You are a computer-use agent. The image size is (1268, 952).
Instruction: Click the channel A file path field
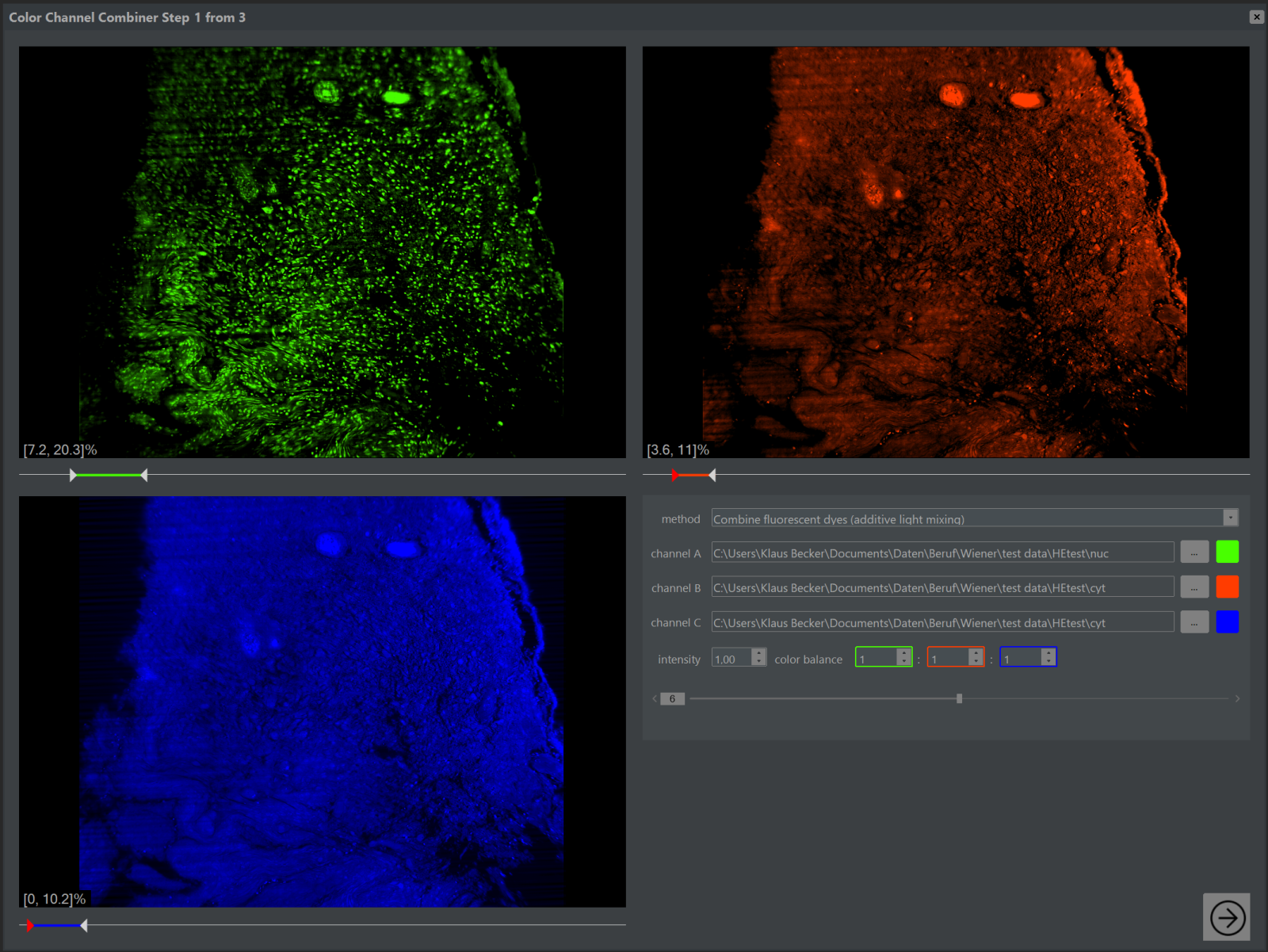pos(941,553)
